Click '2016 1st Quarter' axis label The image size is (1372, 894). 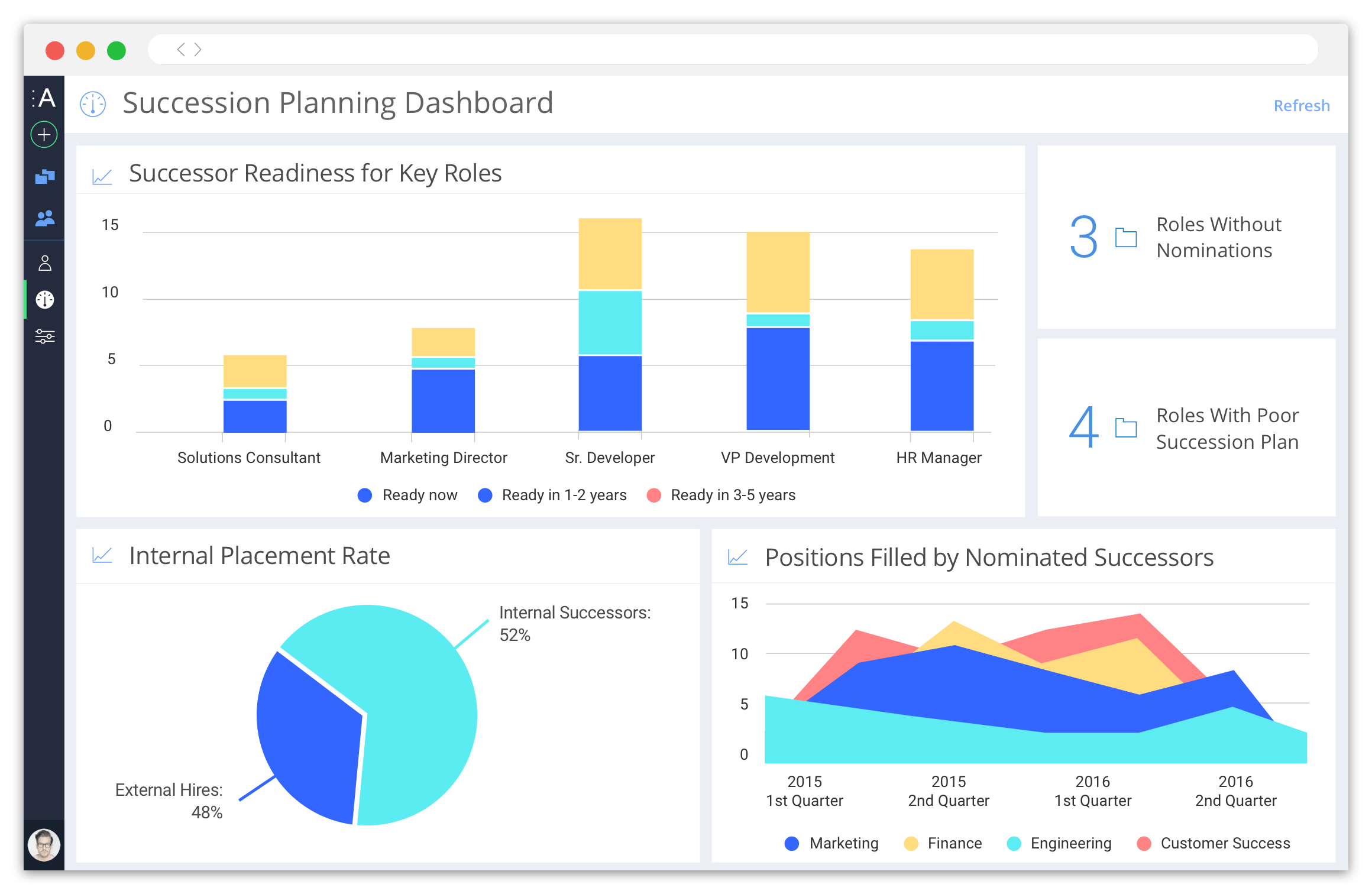[x=1093, y=791]
